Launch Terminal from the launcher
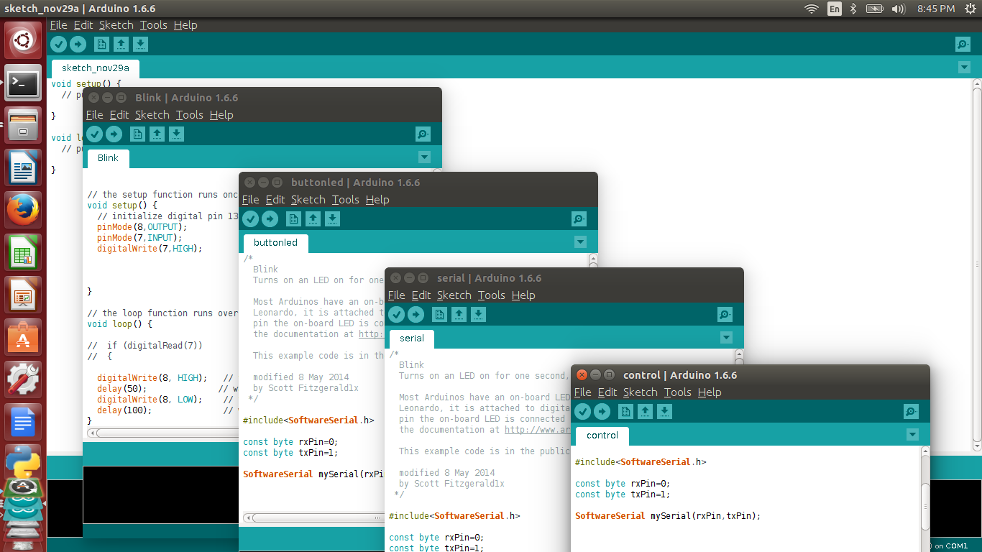982x552 pixels. click(x=23, y=83)
